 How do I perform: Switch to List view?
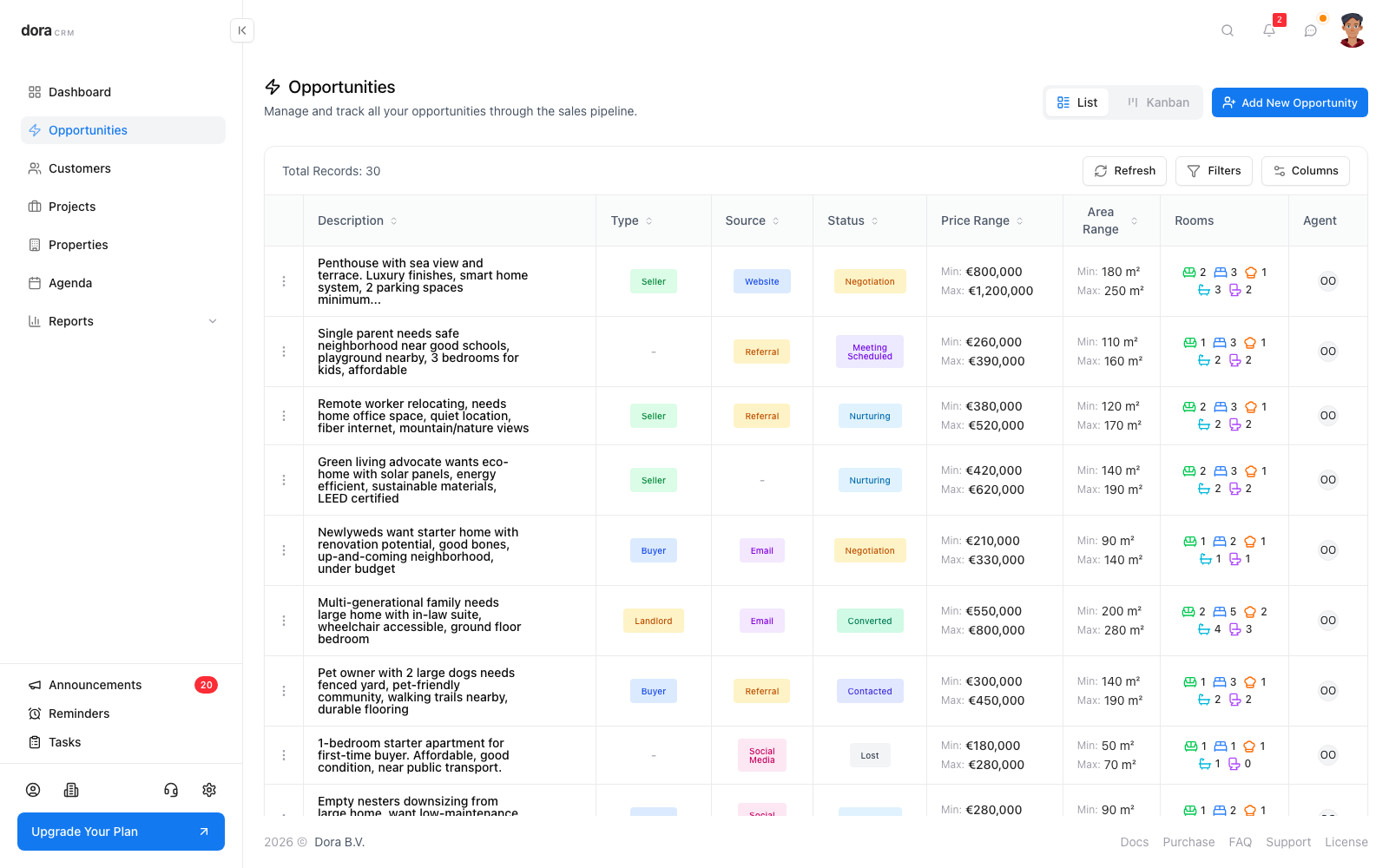pos(1077,102)
